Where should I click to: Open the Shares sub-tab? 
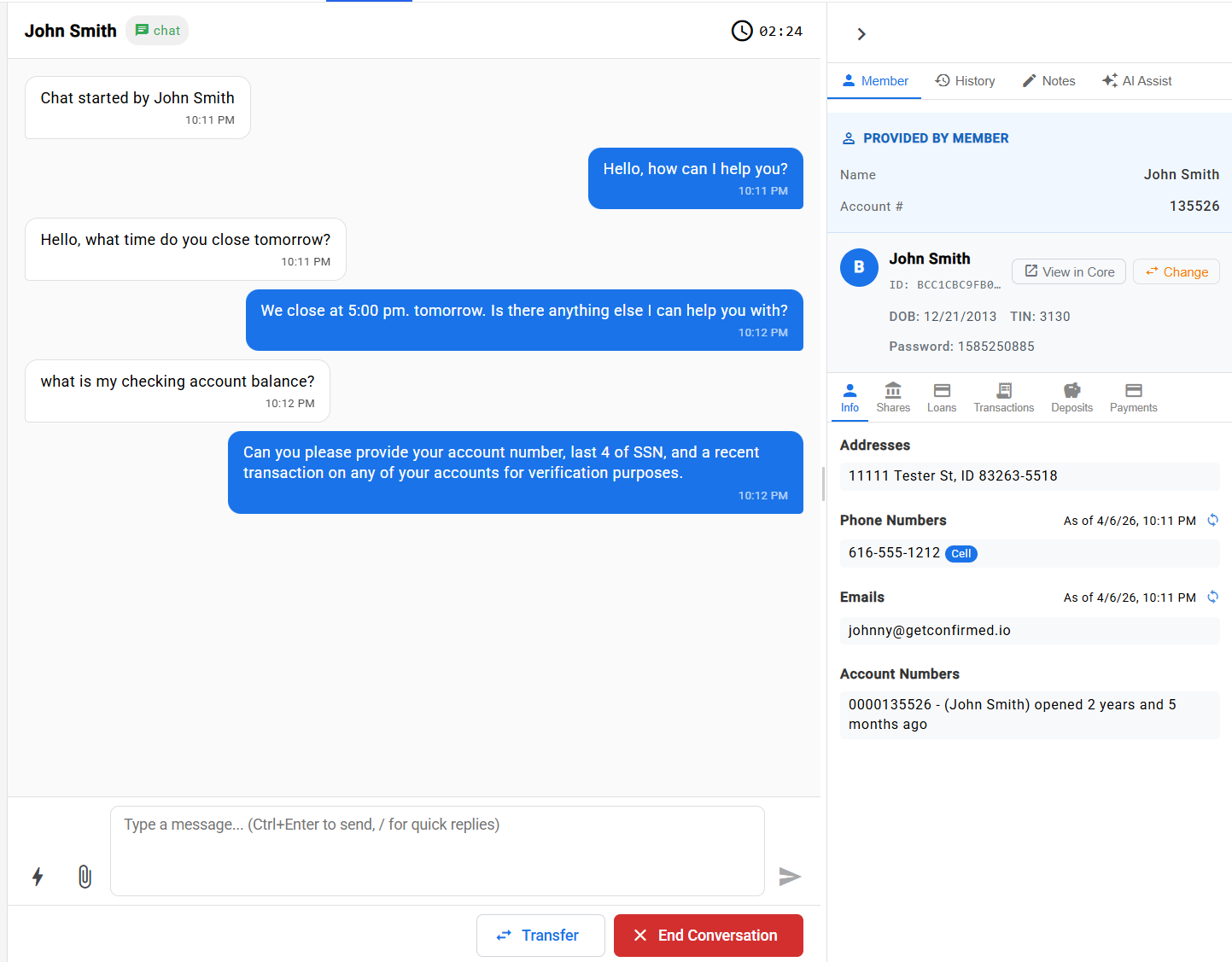(893, 398)
